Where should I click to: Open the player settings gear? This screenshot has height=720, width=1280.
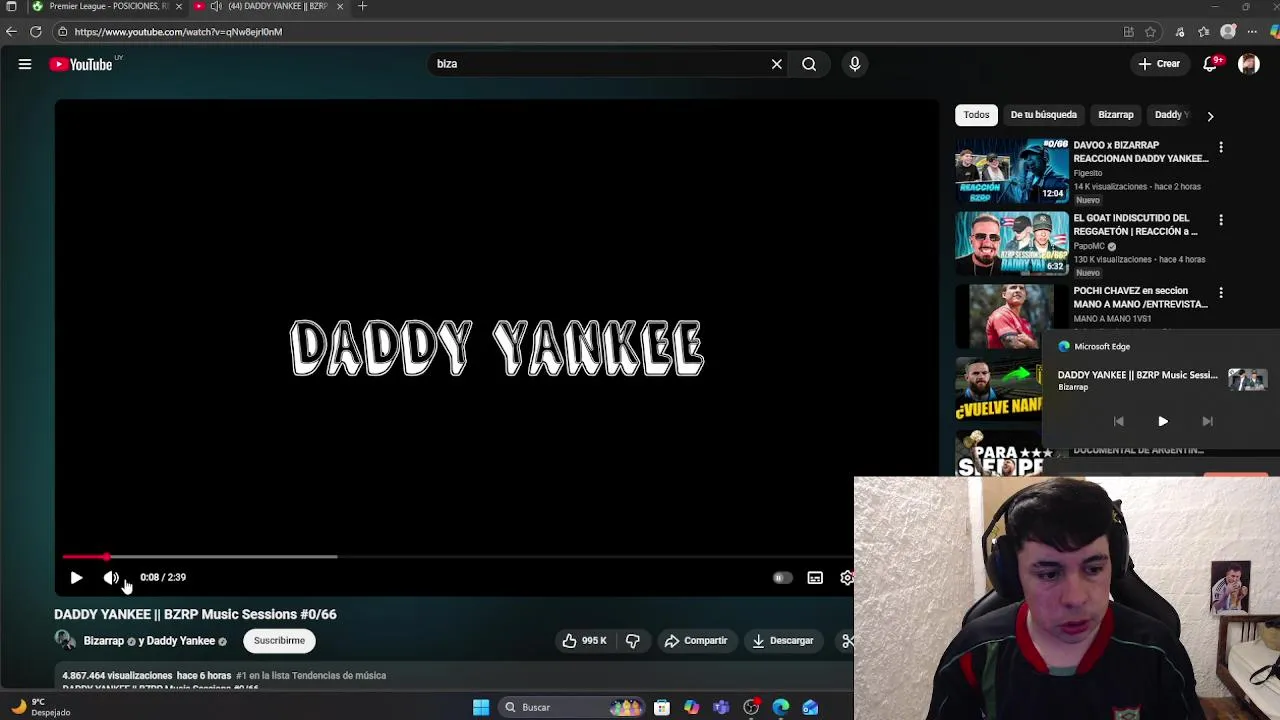[847, 577]
